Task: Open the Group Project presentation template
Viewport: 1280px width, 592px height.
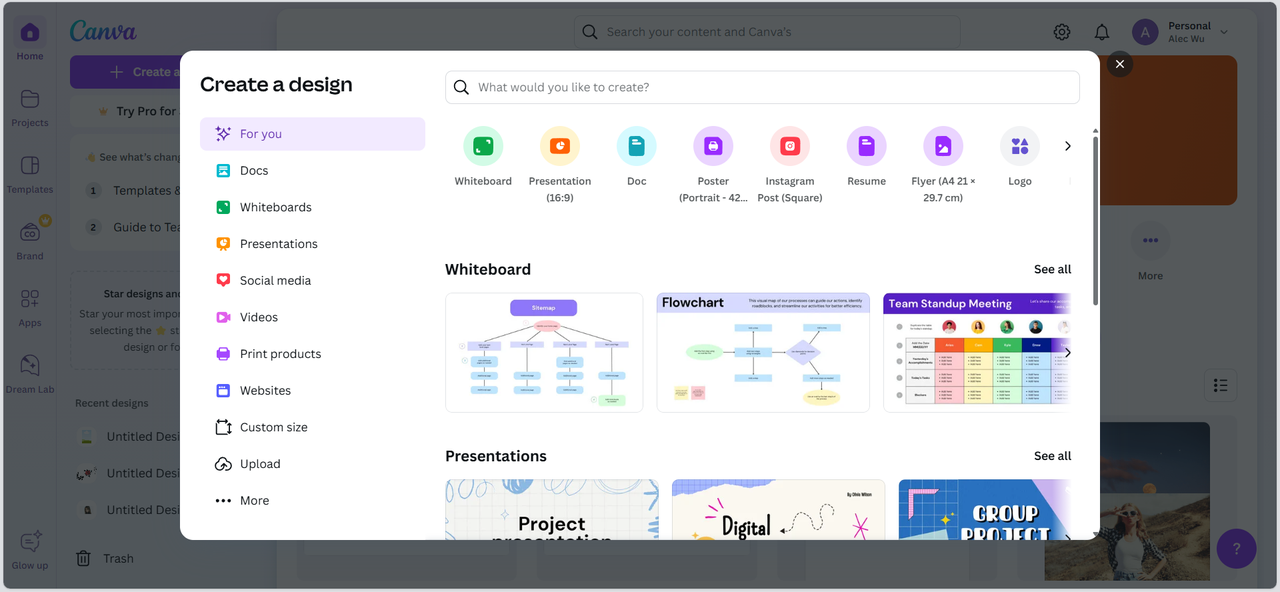Action: coord(984,509)
